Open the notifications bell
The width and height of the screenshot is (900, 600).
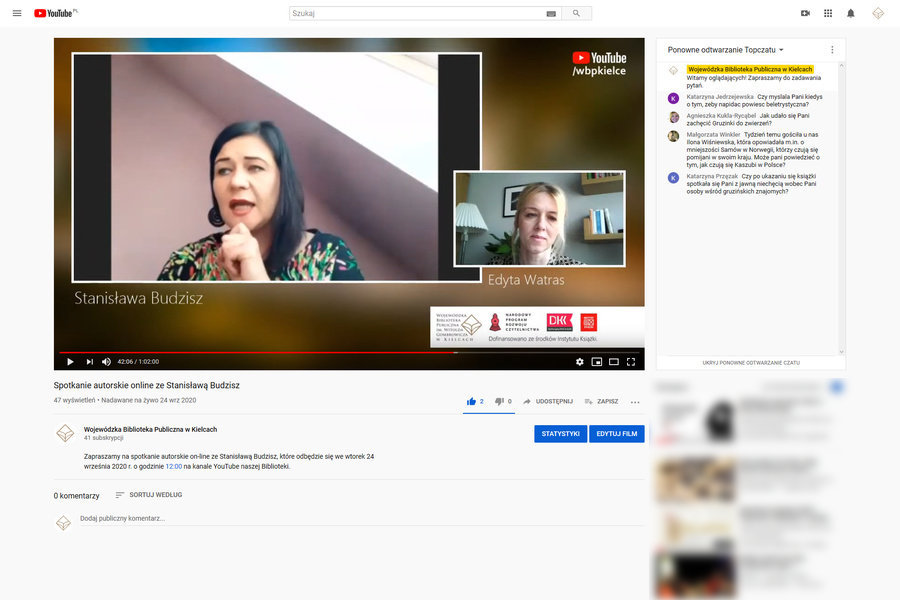click(x=851, y=13)
